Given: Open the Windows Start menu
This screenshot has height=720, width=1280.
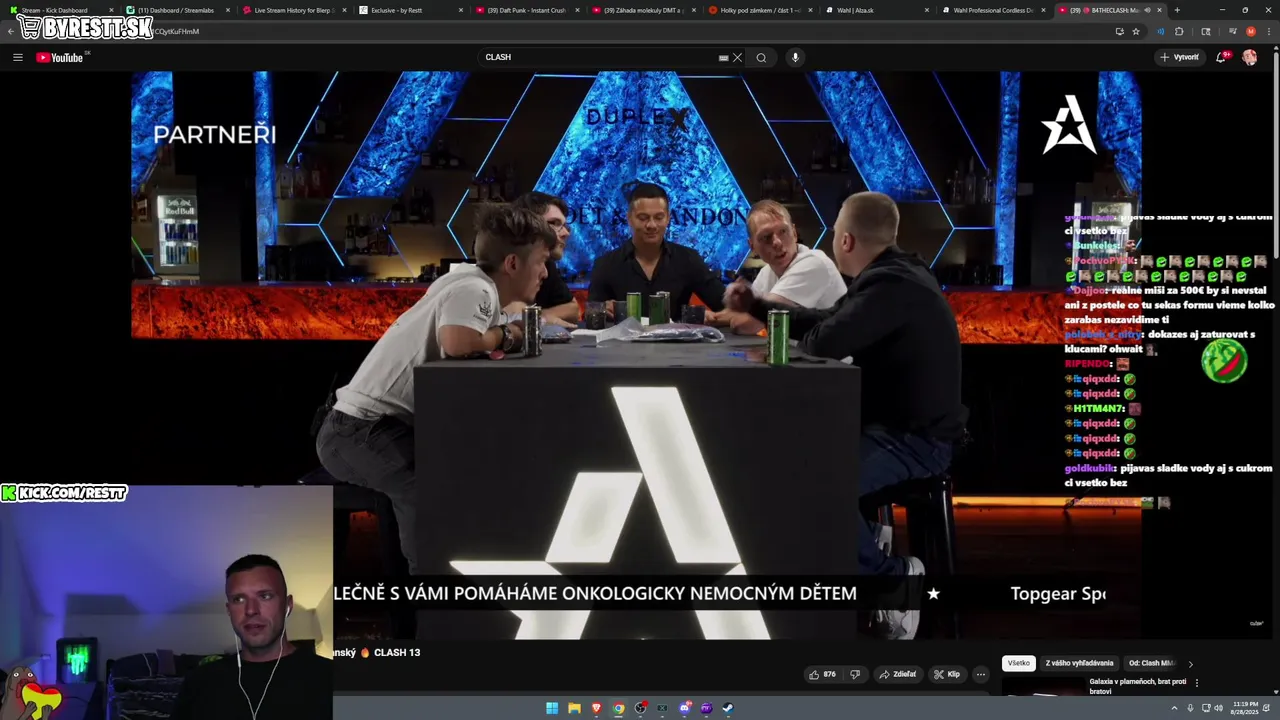Looking at the screenshot, I should [x=552, y=708].
